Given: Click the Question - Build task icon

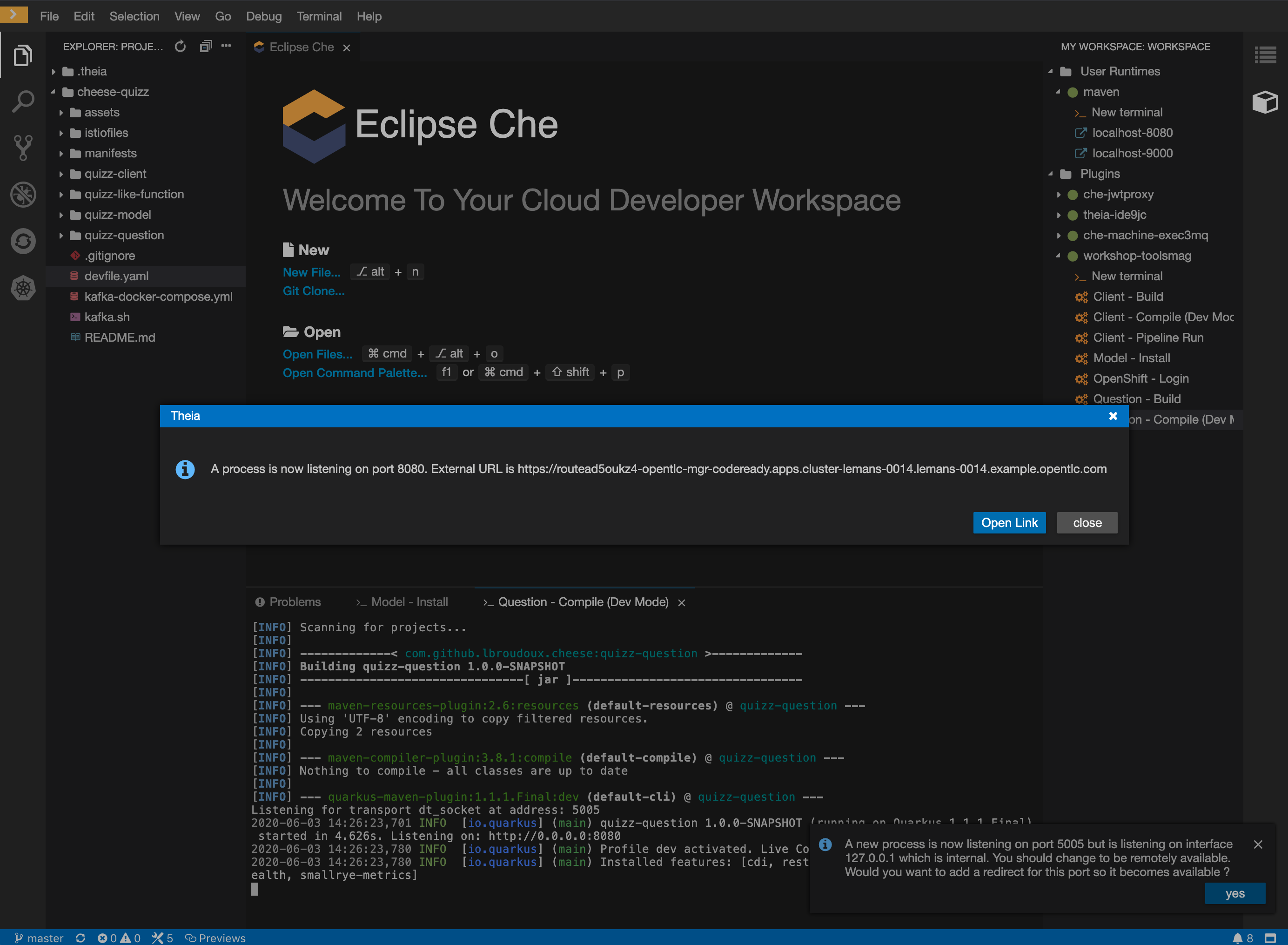Looking at the screenshot, I should (x=1079, y=398).
